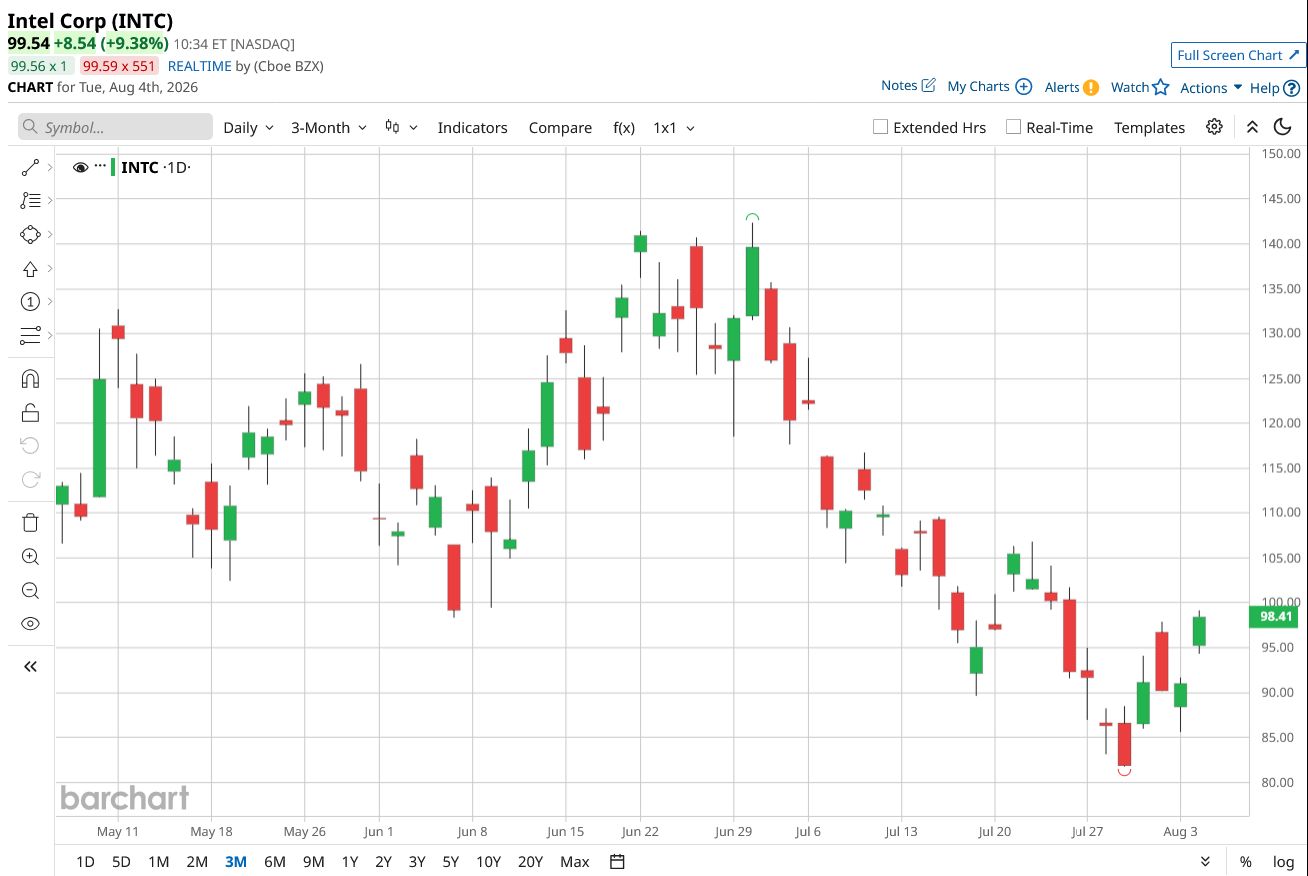Image resolution: width=1308 pixels, height=876 pixels.
Task: Open the candlestick chart type dropdown
Action: tap(401, 127)
